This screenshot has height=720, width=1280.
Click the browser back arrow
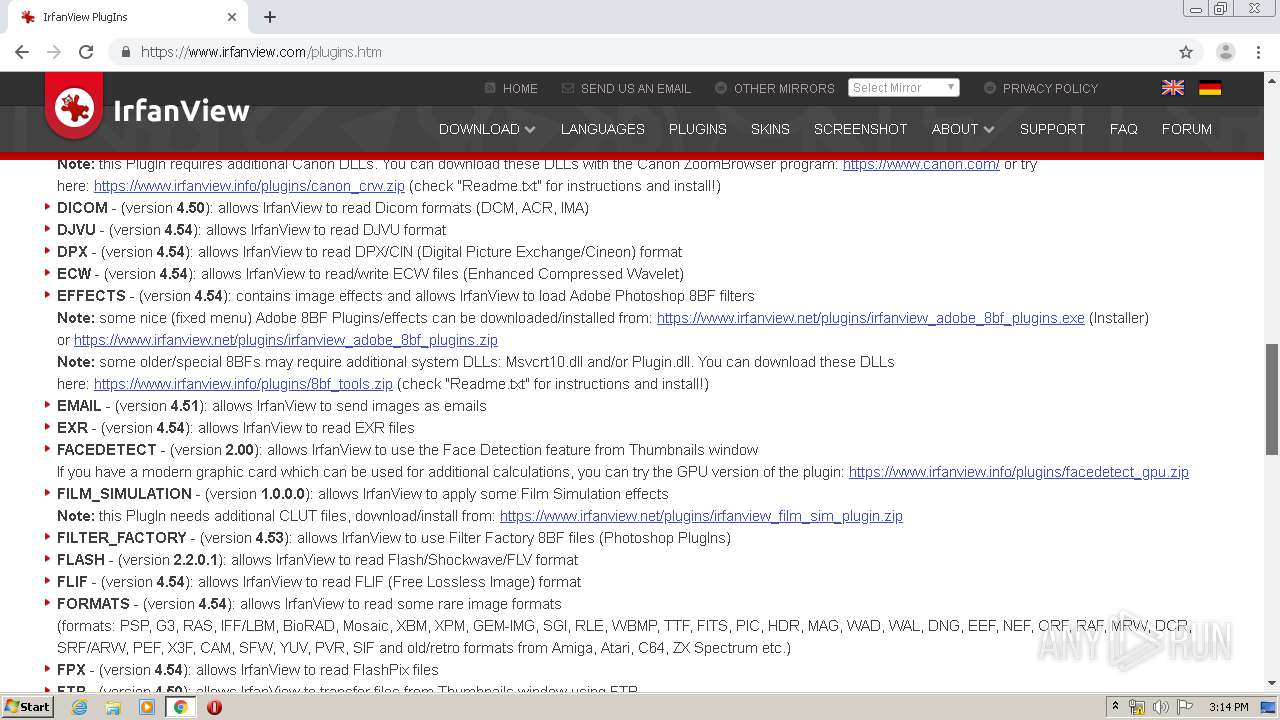[22, 52]
